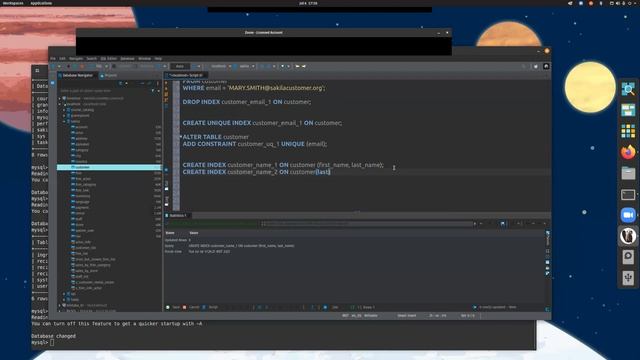Expand the sys database node
Viewport: 640px width, 360px height.
pyautogui.click(x=64, y=294)
